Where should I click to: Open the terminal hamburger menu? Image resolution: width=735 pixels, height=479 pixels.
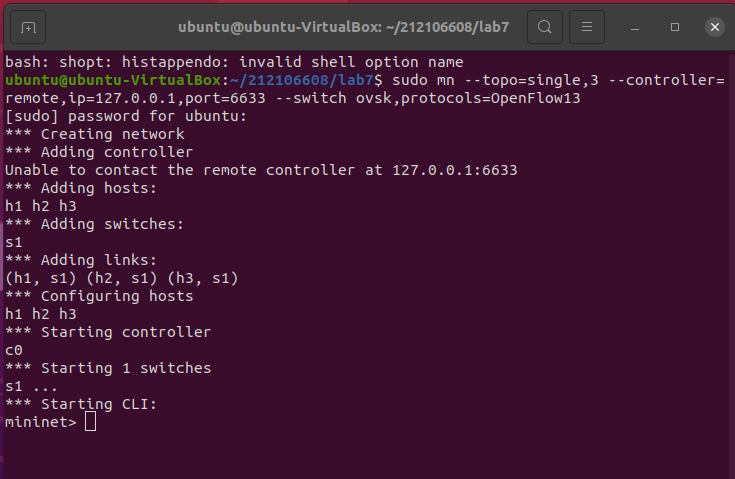(x=589, y=26)
